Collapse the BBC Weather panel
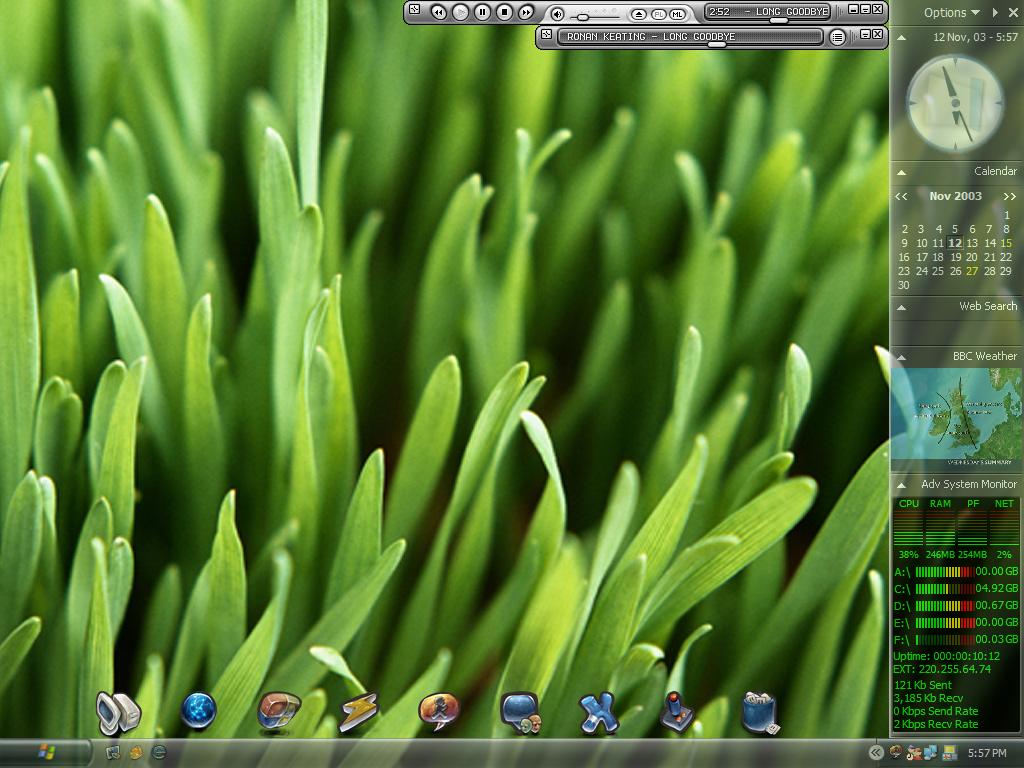 901,357
